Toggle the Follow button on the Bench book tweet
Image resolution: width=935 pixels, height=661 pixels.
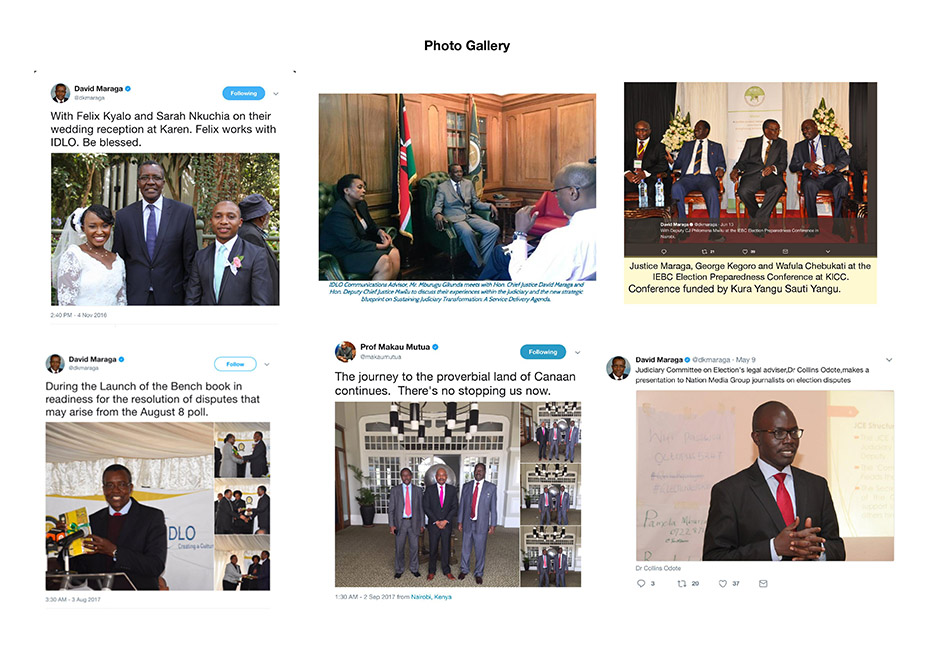point(235,364)
